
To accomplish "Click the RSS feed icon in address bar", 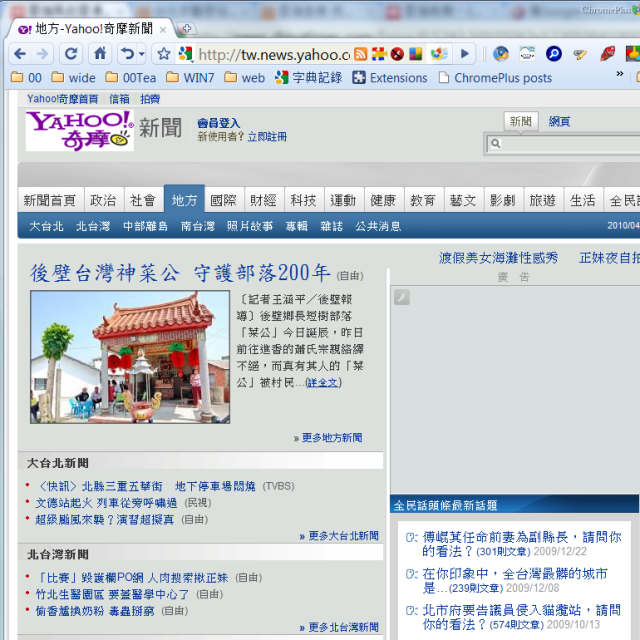I will [360, 54].
